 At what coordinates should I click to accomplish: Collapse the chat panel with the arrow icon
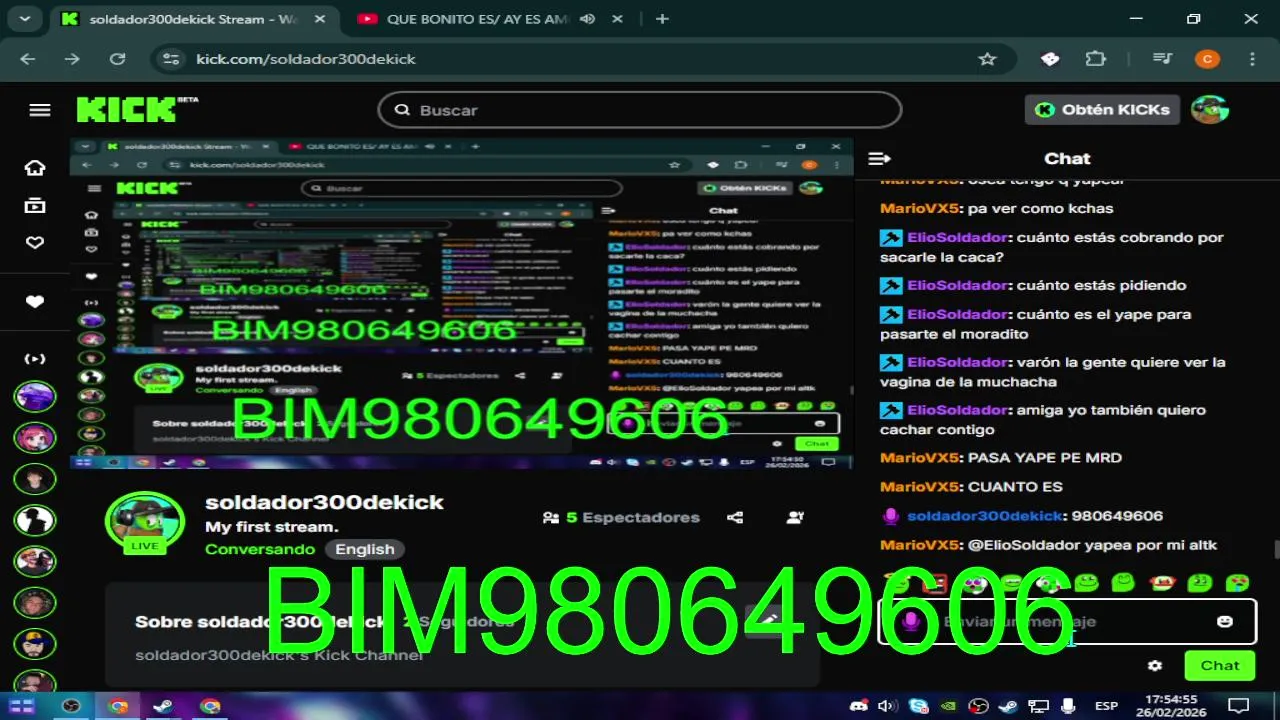point(879,158)
